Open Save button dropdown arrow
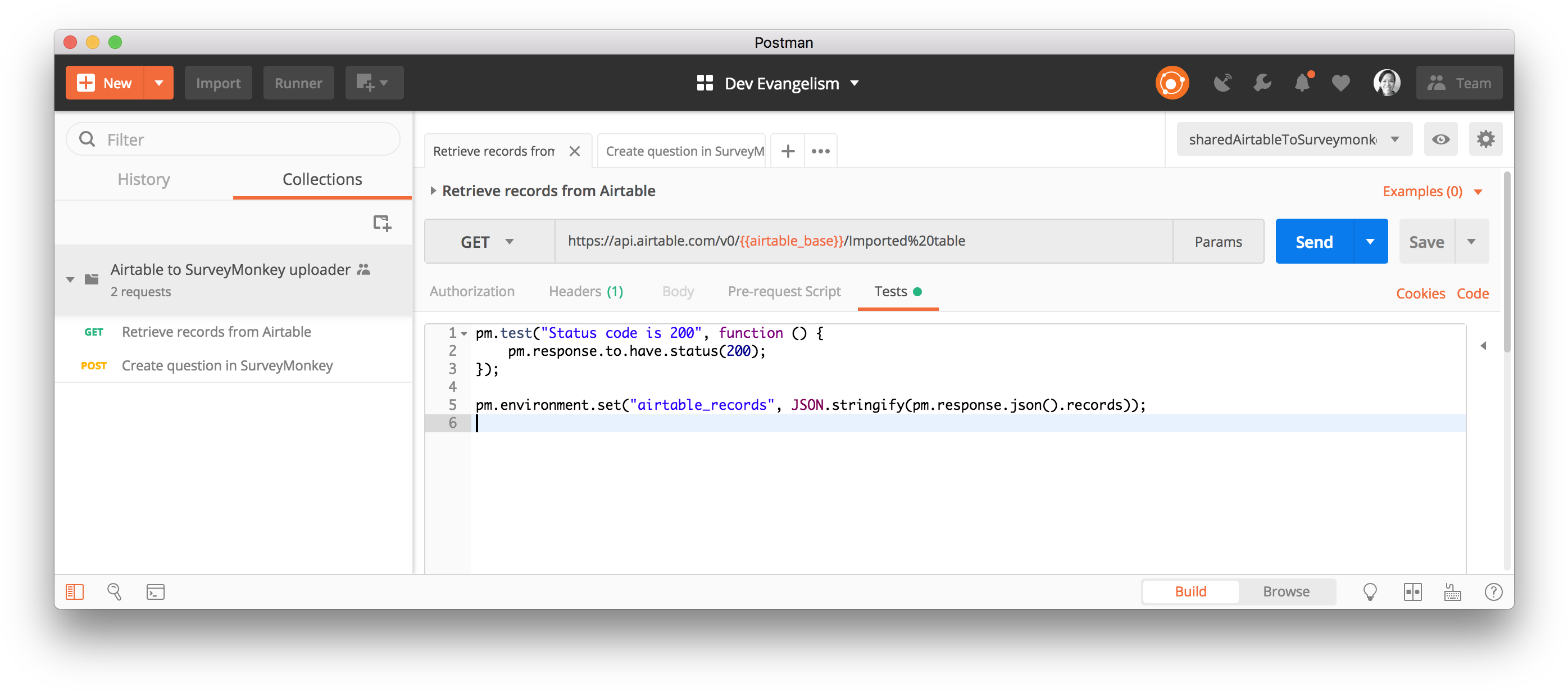Screen dimensions: 1568x692 pos(1471,241)
